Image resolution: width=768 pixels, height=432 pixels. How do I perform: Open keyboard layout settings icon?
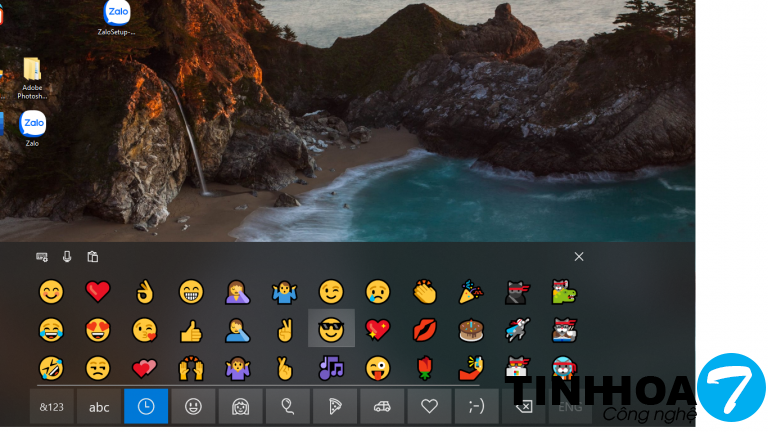point(42,257)
